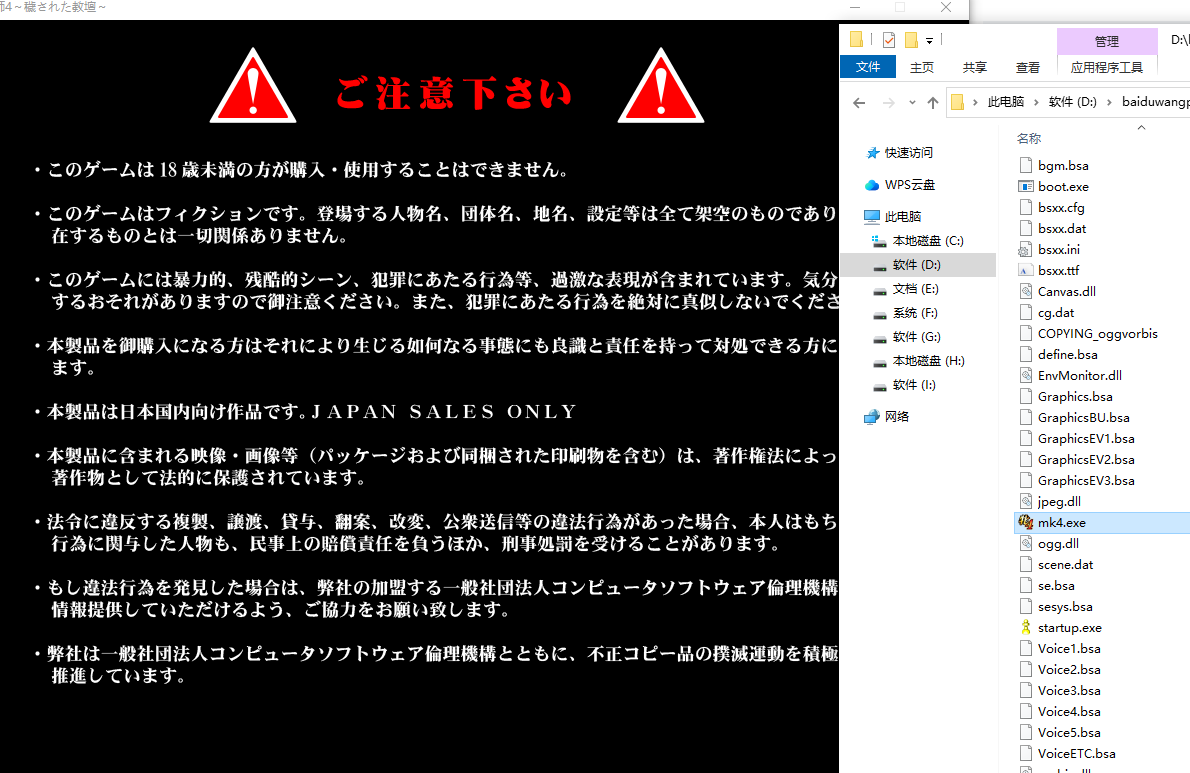Select 文档 (E:) drive in sidebar
This screenshot has width=1190, height=773.
(x=915, y=289)
